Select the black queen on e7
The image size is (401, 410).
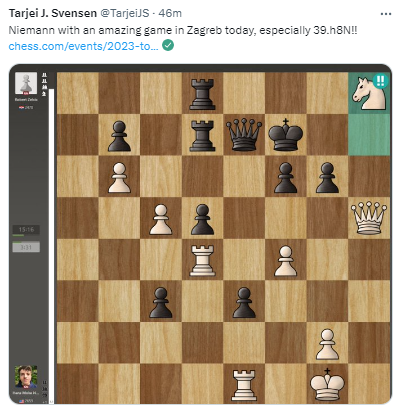(x=244, y=134)
